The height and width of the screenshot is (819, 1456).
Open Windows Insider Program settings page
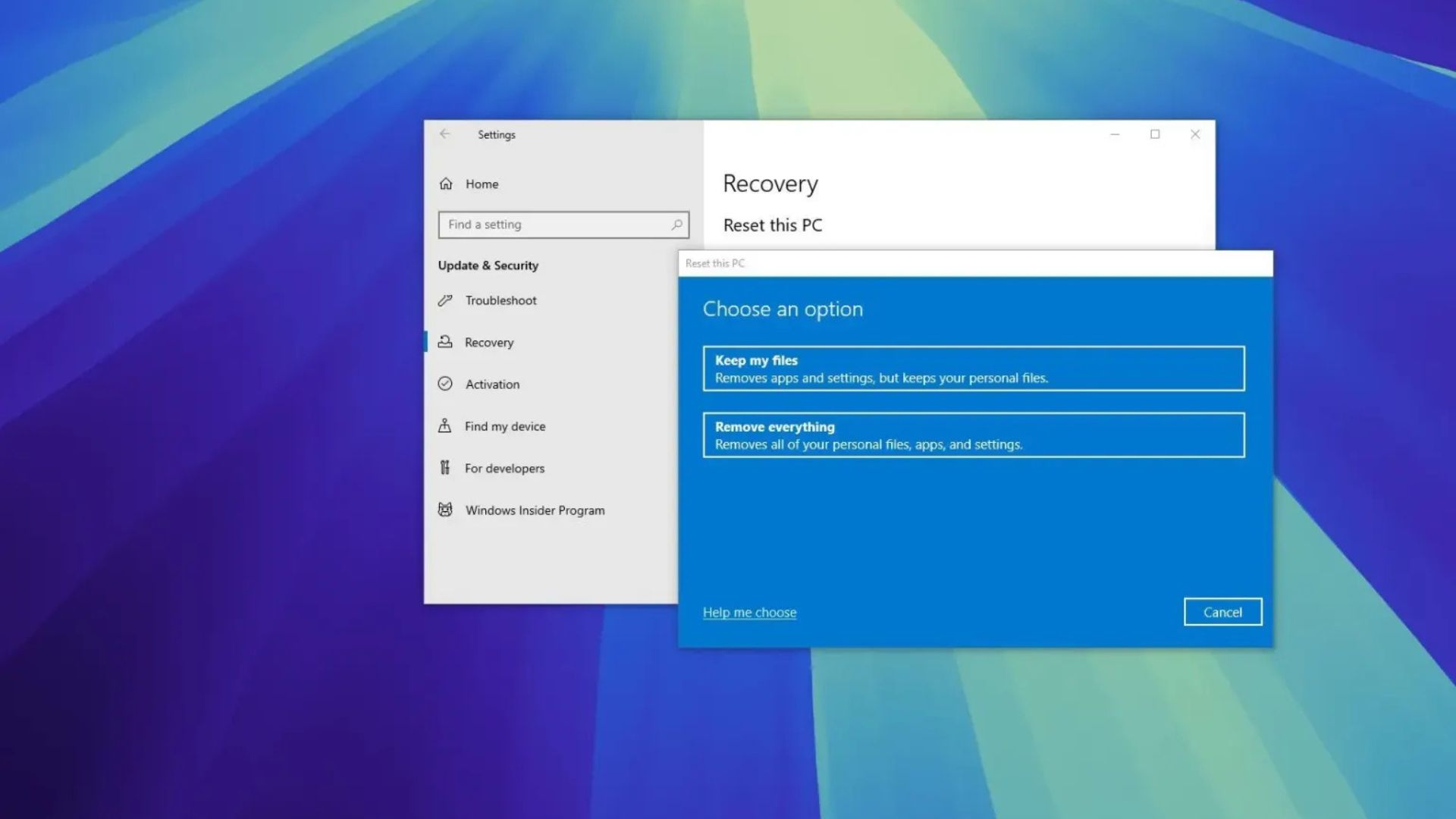point(534,510)
